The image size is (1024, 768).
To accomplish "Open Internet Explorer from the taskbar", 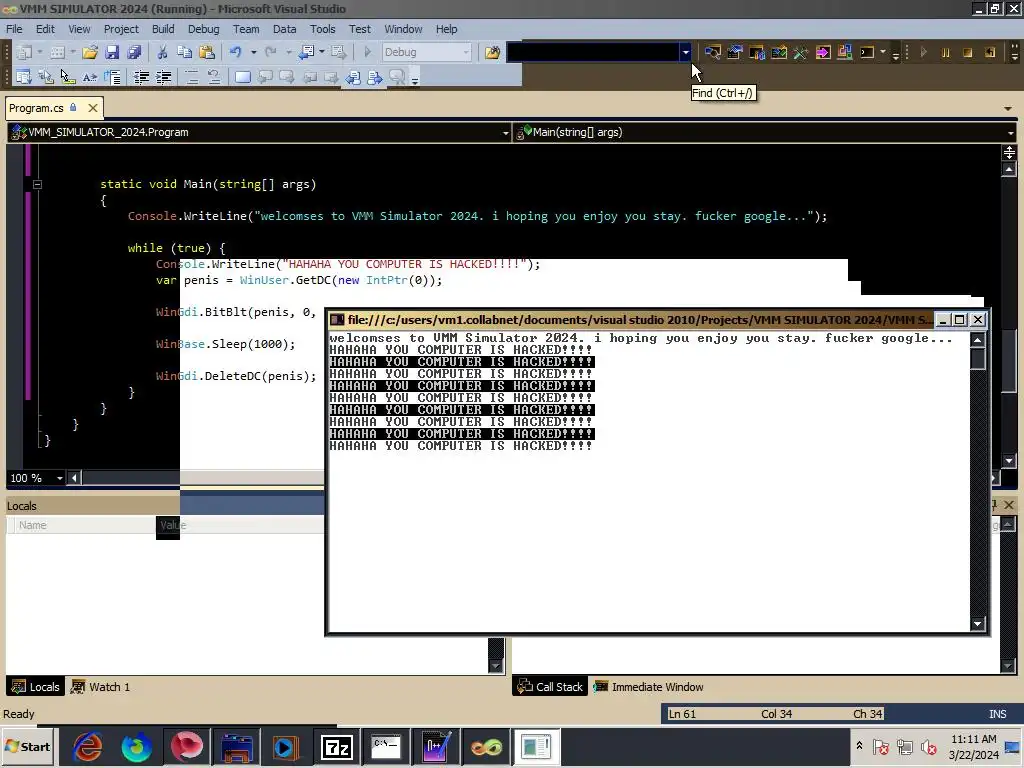I will (88, 747).
